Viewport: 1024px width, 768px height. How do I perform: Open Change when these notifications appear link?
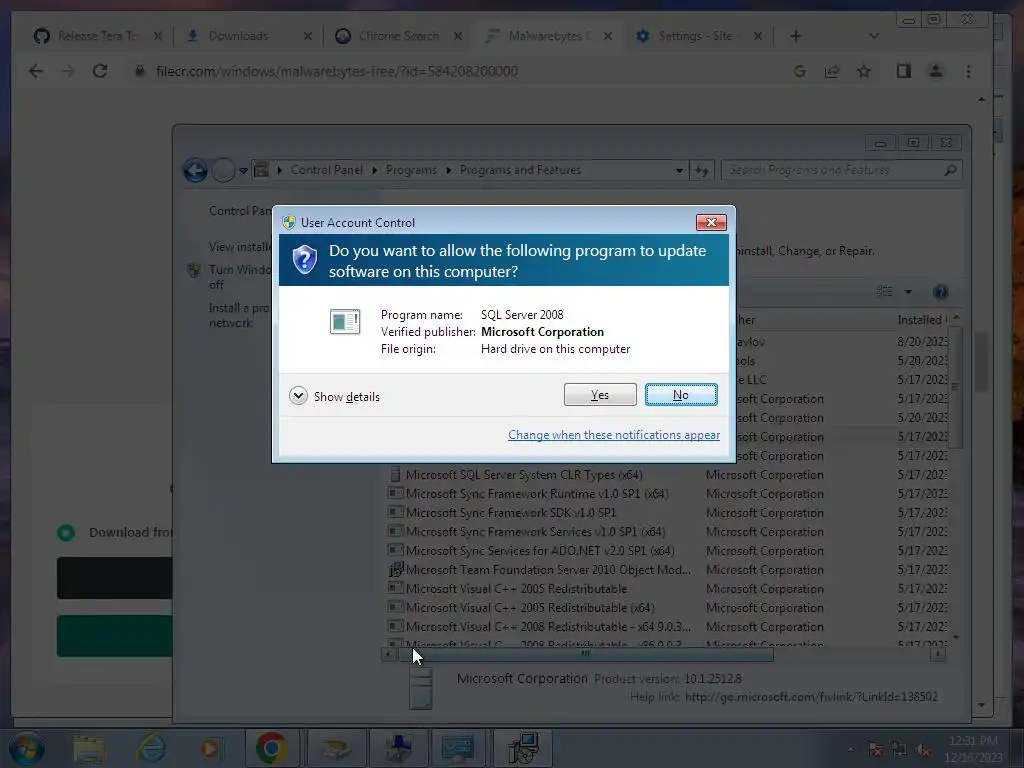tap(614, 435)
